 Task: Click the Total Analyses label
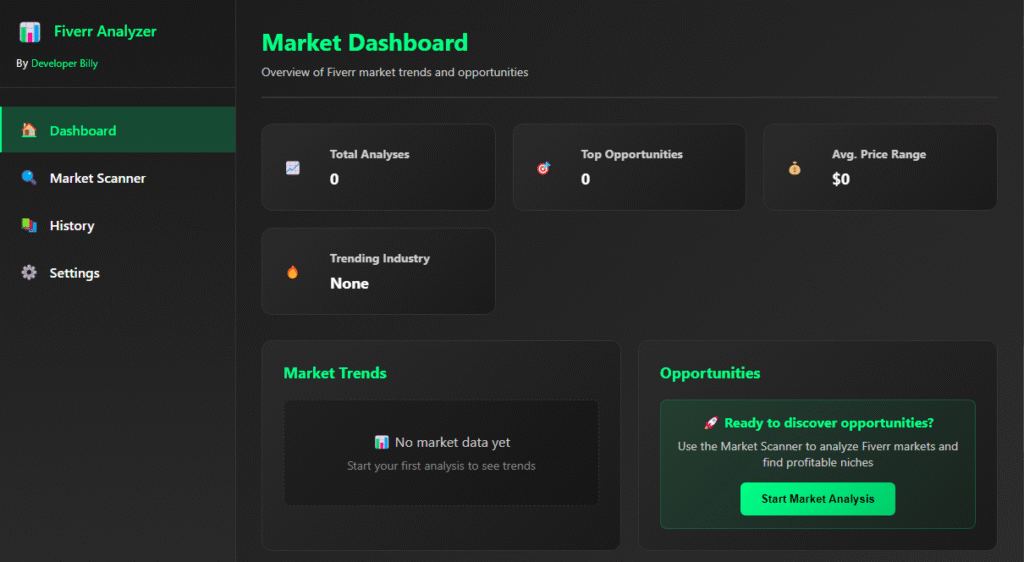370,154
